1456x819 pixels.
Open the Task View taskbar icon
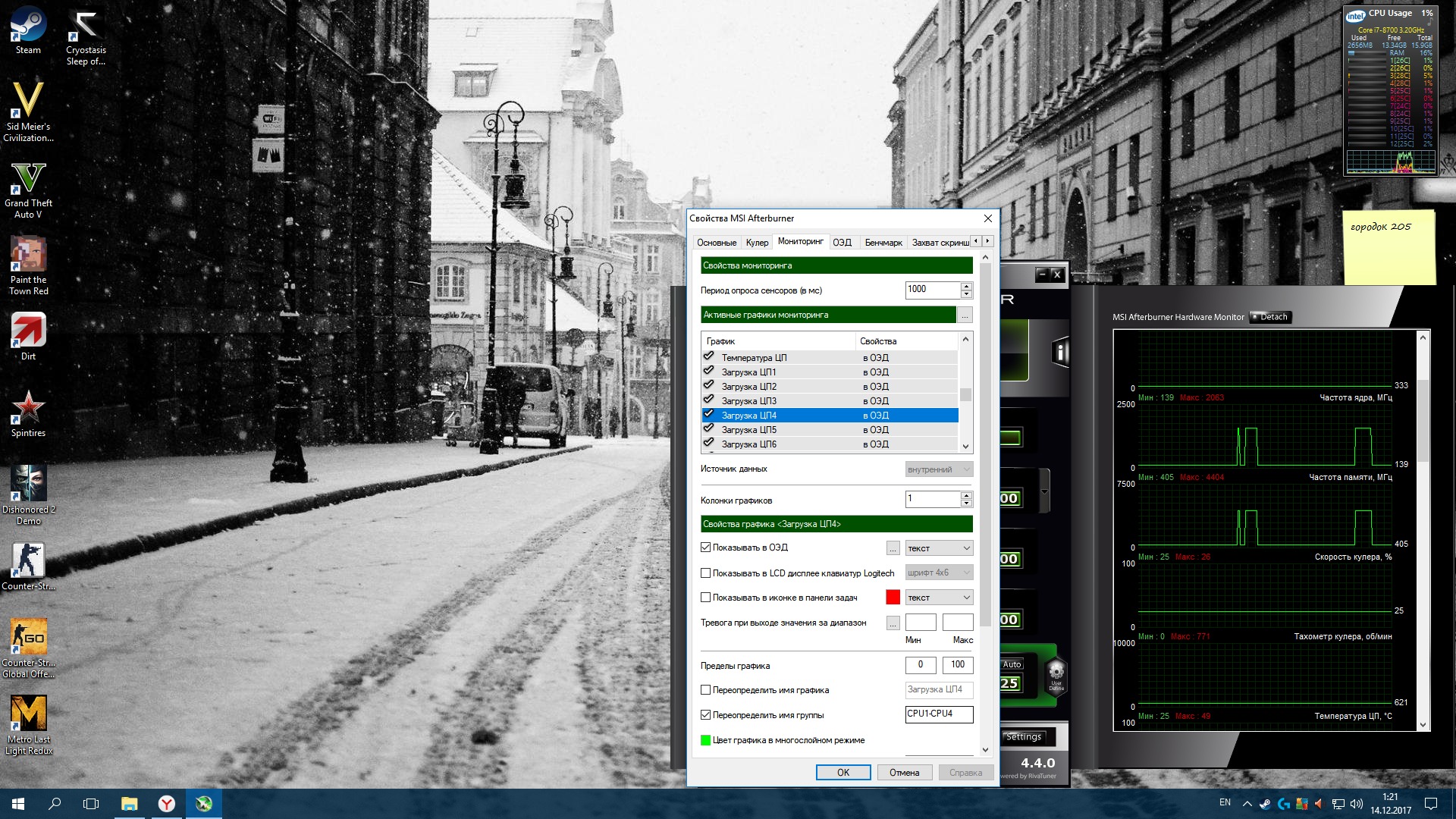(x=91, y=804)
